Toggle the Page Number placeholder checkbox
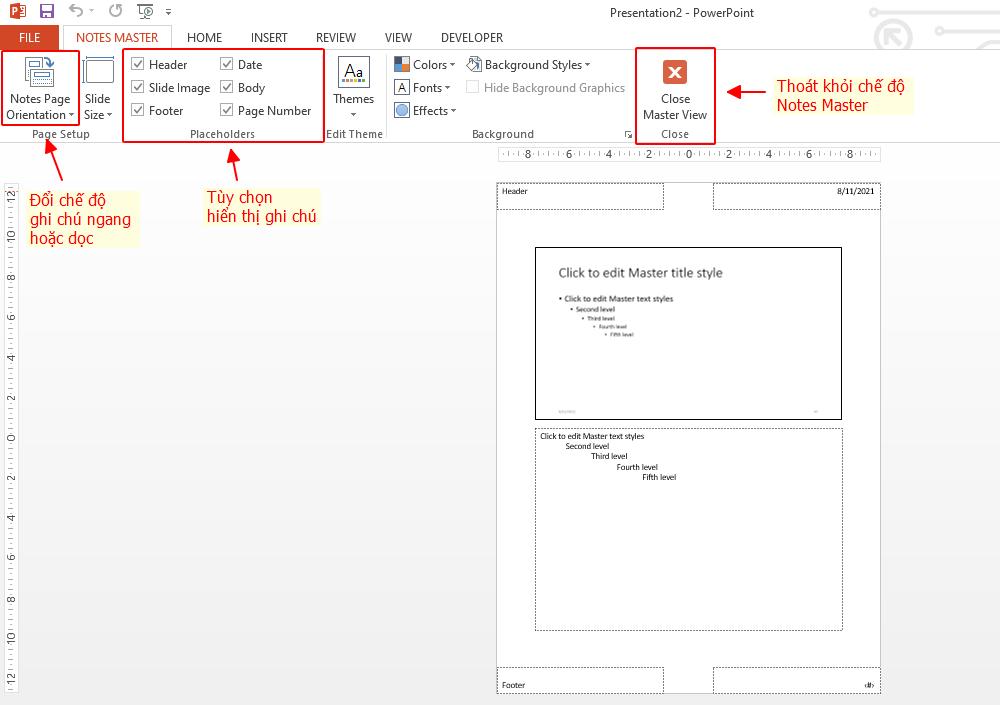This screenshot has height=705, width=1000. point(226,110)
